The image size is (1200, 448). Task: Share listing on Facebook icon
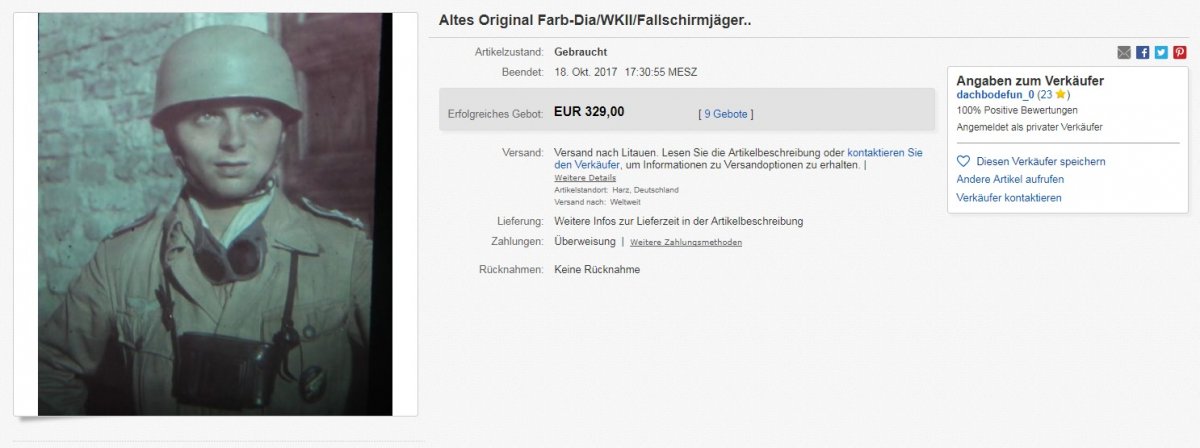pos(1143,53)
